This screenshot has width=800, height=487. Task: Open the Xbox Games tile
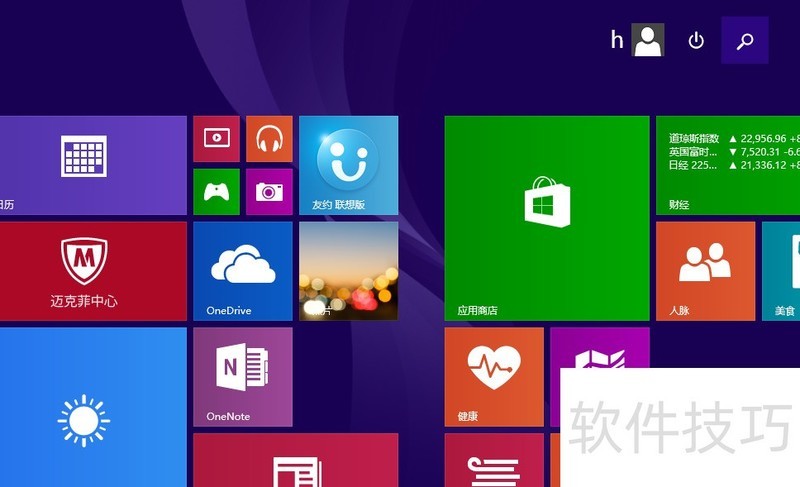click(x=216, y=192)
